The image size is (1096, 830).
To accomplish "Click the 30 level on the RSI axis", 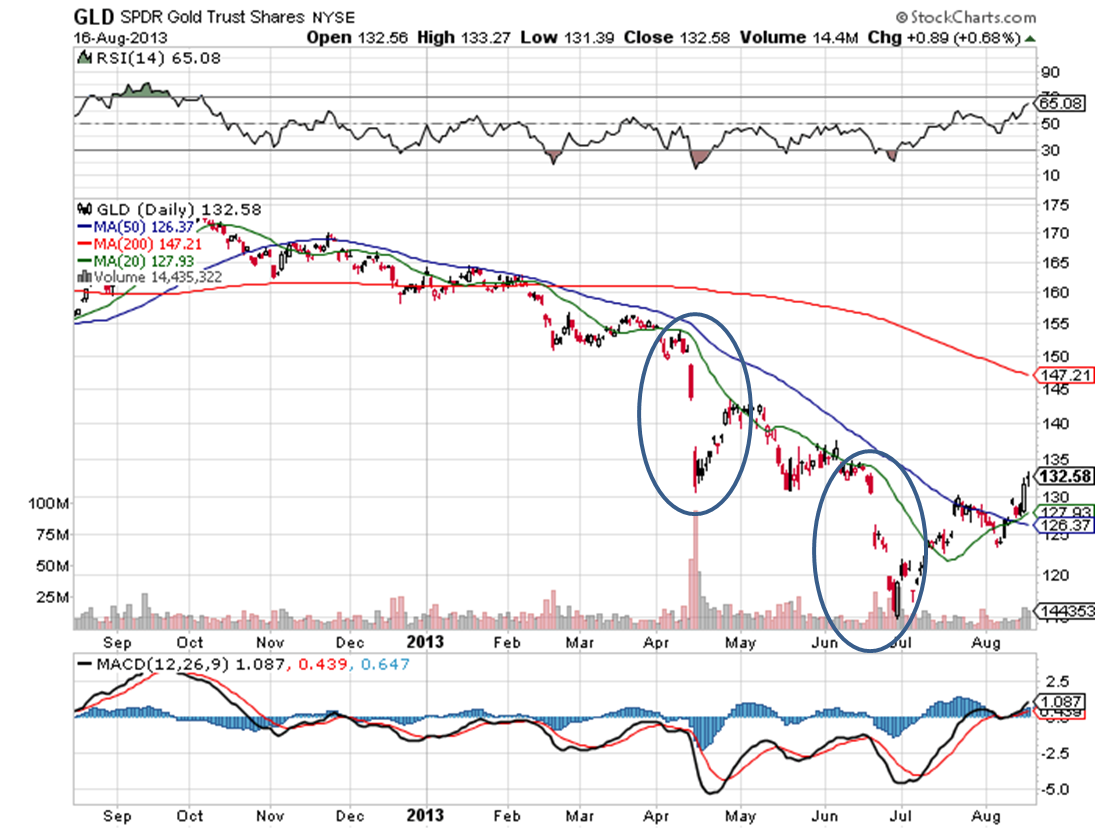I will (x=1050, y=150).
